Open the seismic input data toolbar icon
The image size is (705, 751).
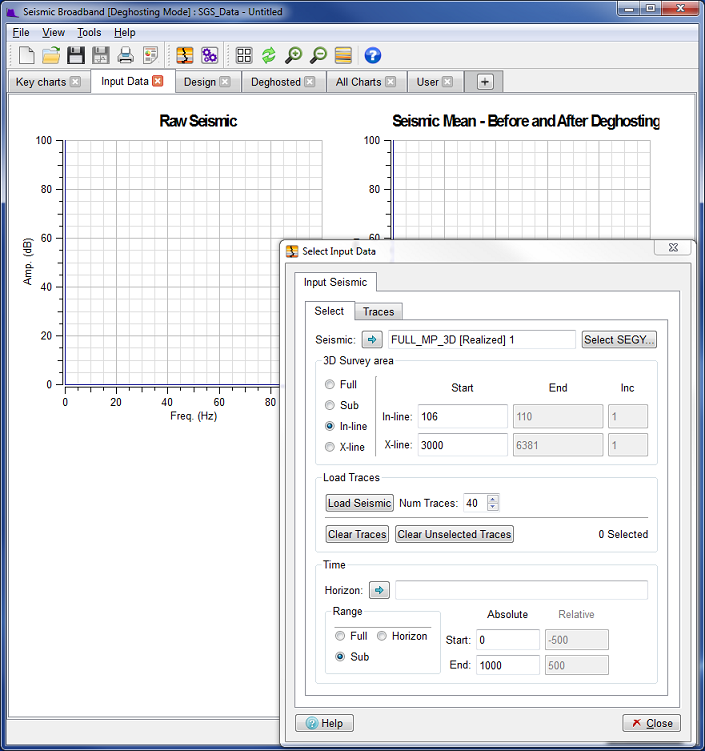[x=185, y=55]
